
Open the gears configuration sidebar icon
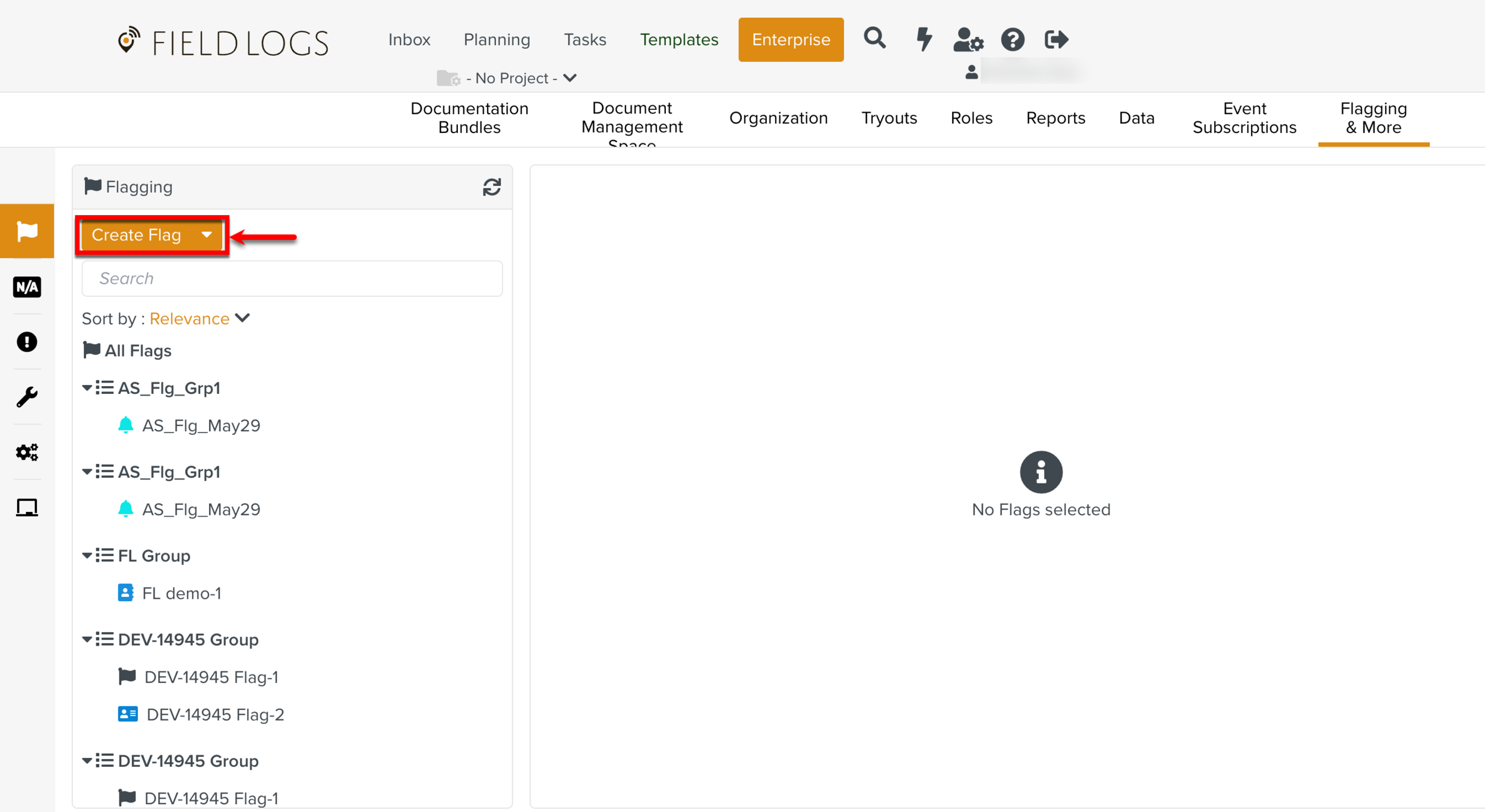[x=27, y=452]
